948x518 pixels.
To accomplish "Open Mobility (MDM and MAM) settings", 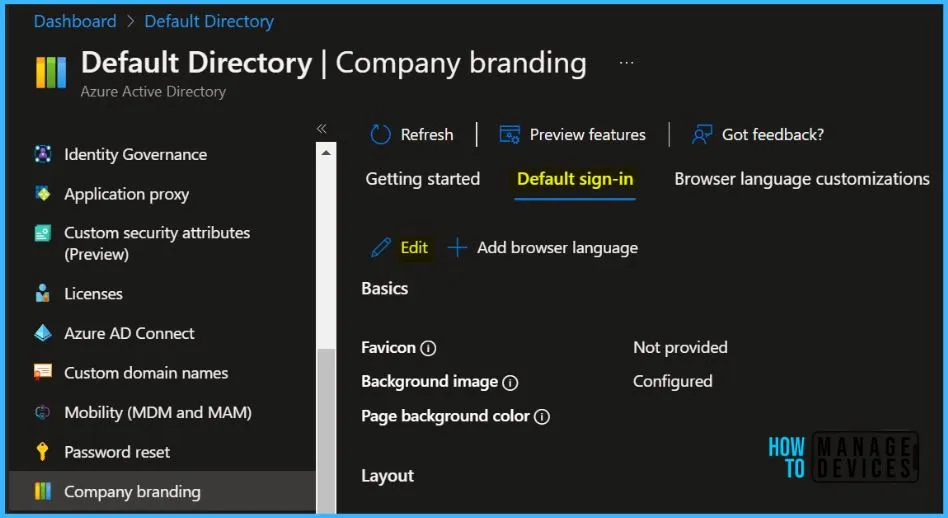I will pyautogui.click(x=158, y=412).
